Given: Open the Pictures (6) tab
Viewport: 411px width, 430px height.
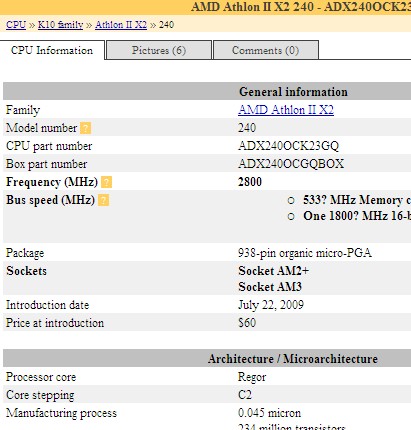Looking at the screenshot, I should click(x=159, y=50).
